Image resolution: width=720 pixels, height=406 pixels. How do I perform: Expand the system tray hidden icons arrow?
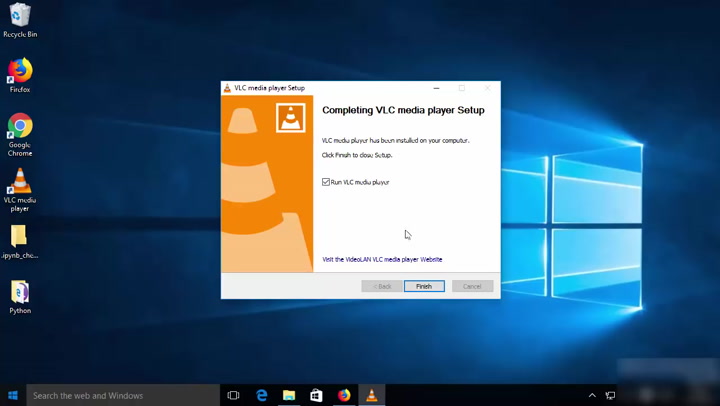tap(592, 395)
